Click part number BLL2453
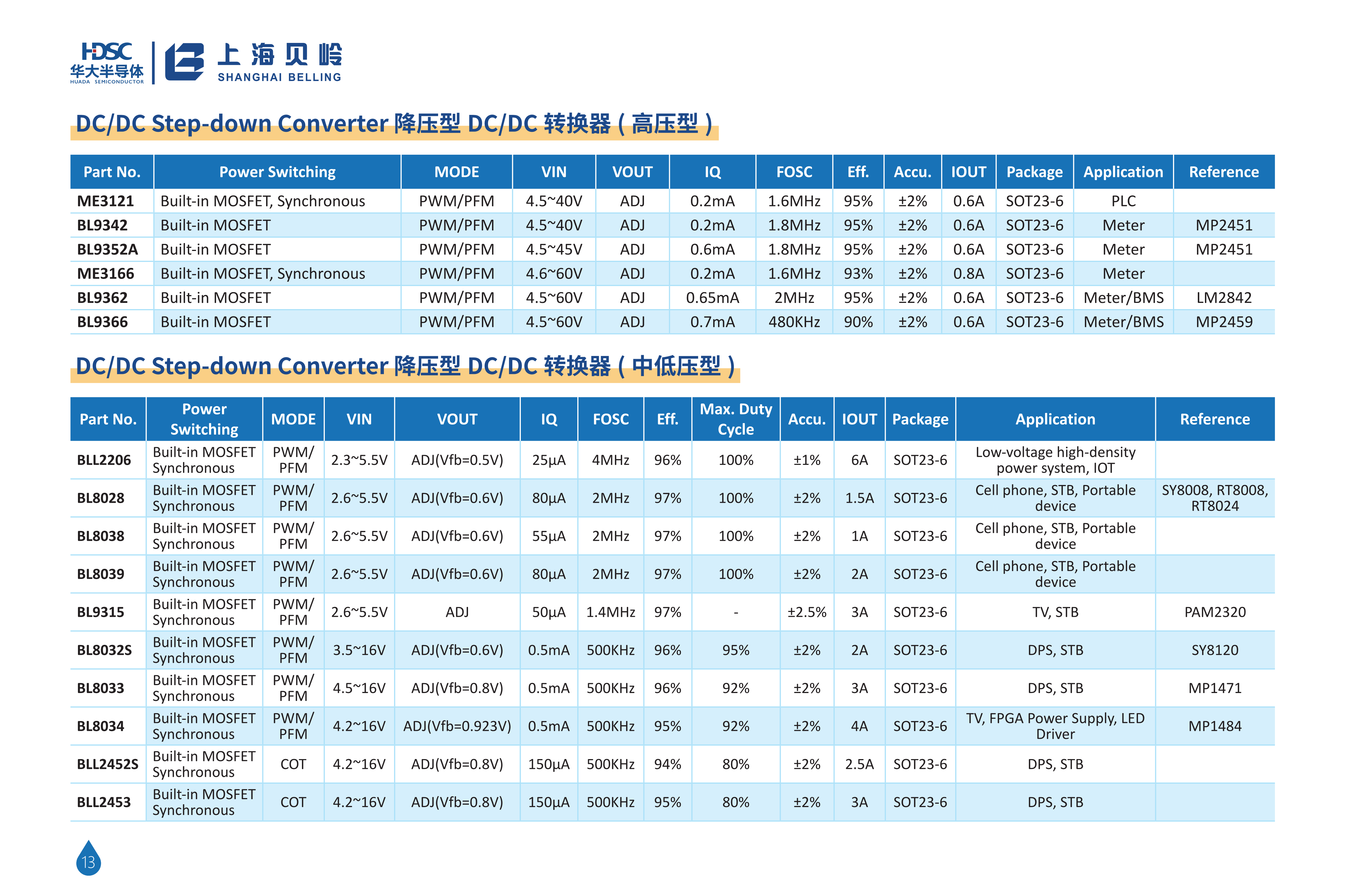1345x896 pixels. pos(104,802)
